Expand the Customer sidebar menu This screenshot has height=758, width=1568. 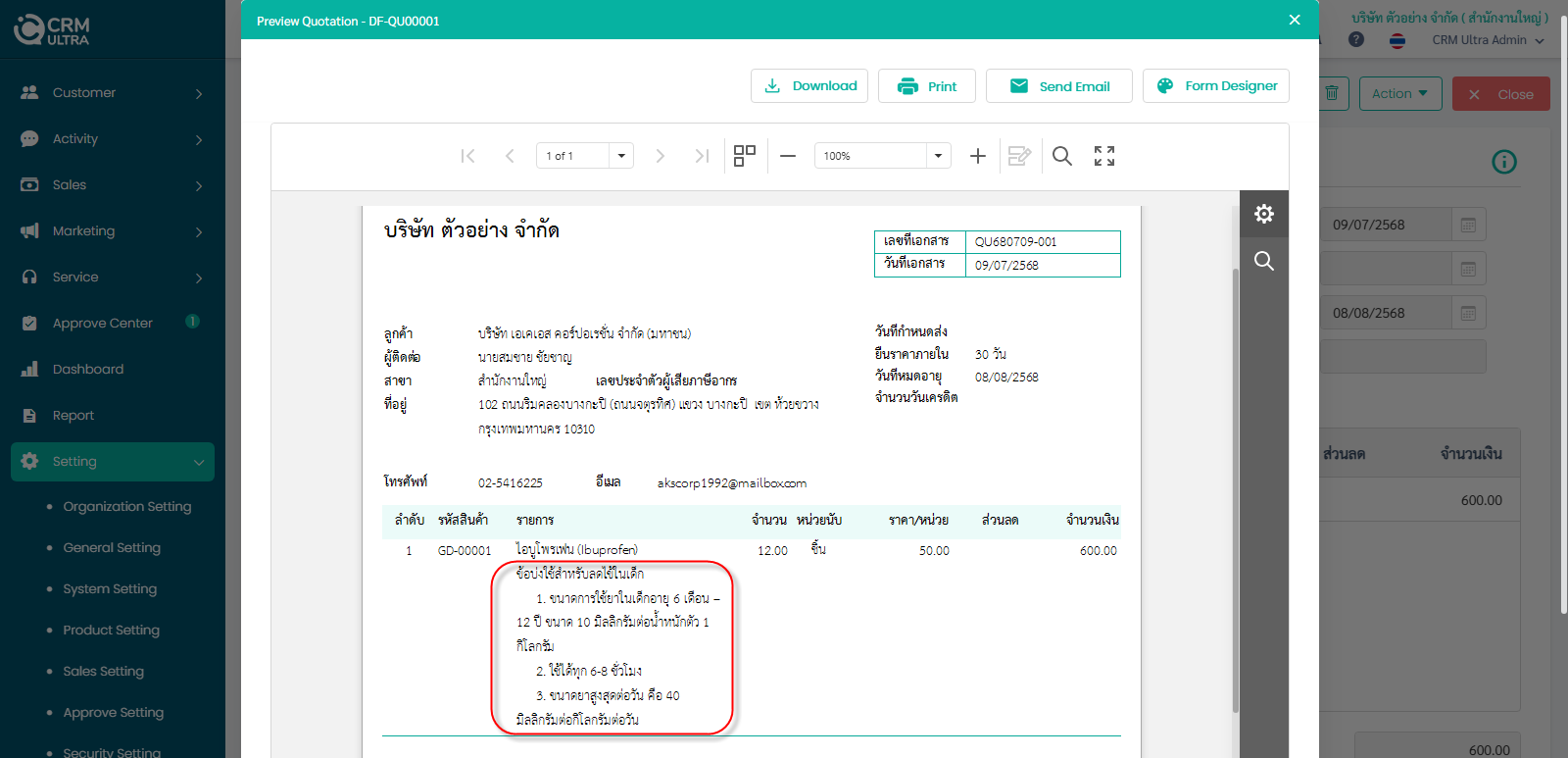pos(113,93)
